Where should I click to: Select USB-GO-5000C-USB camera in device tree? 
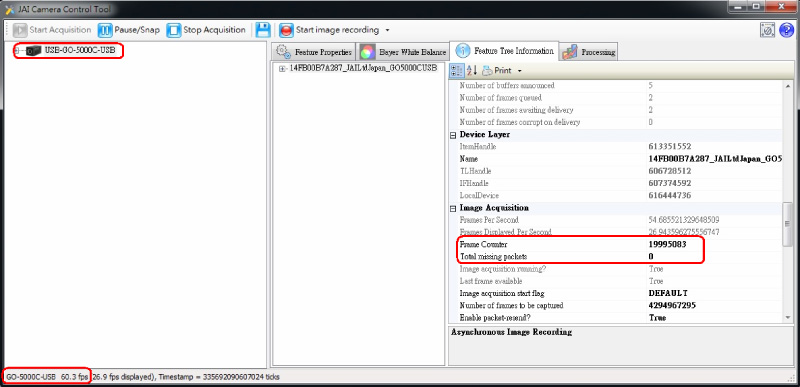point(80,50)
